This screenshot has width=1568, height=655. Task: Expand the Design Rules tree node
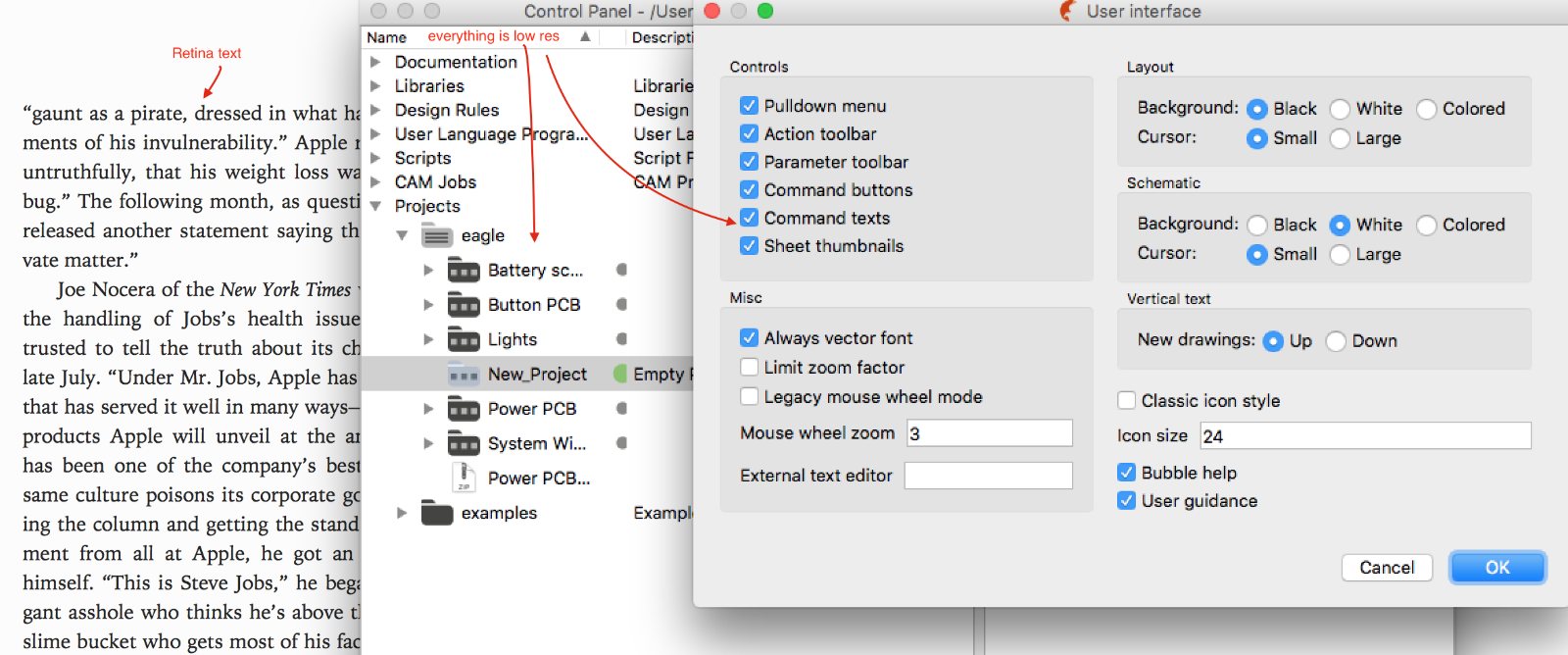[x=375, y=110]
